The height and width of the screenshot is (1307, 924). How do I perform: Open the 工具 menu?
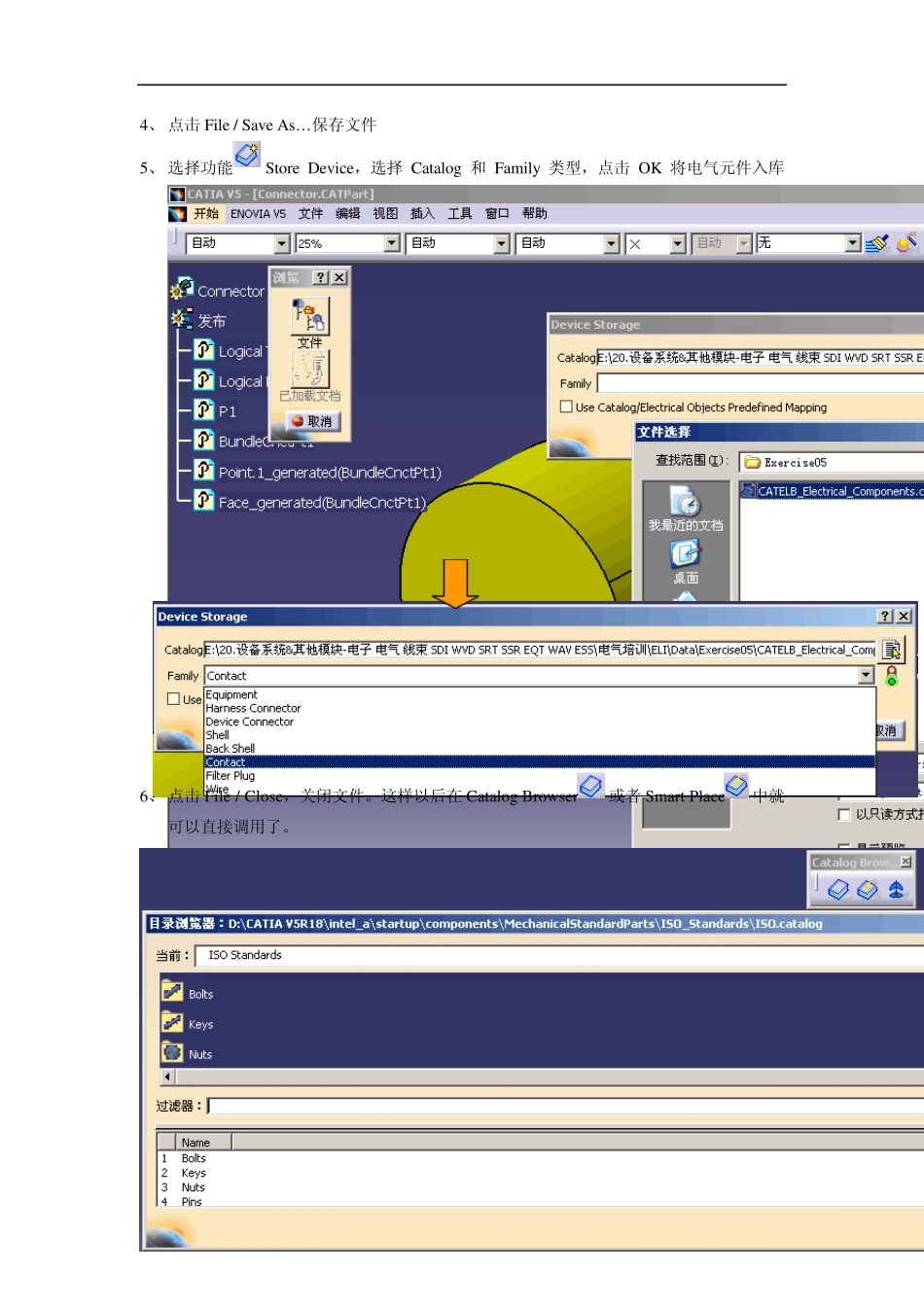pyautogui.click(x=459, y=214)
